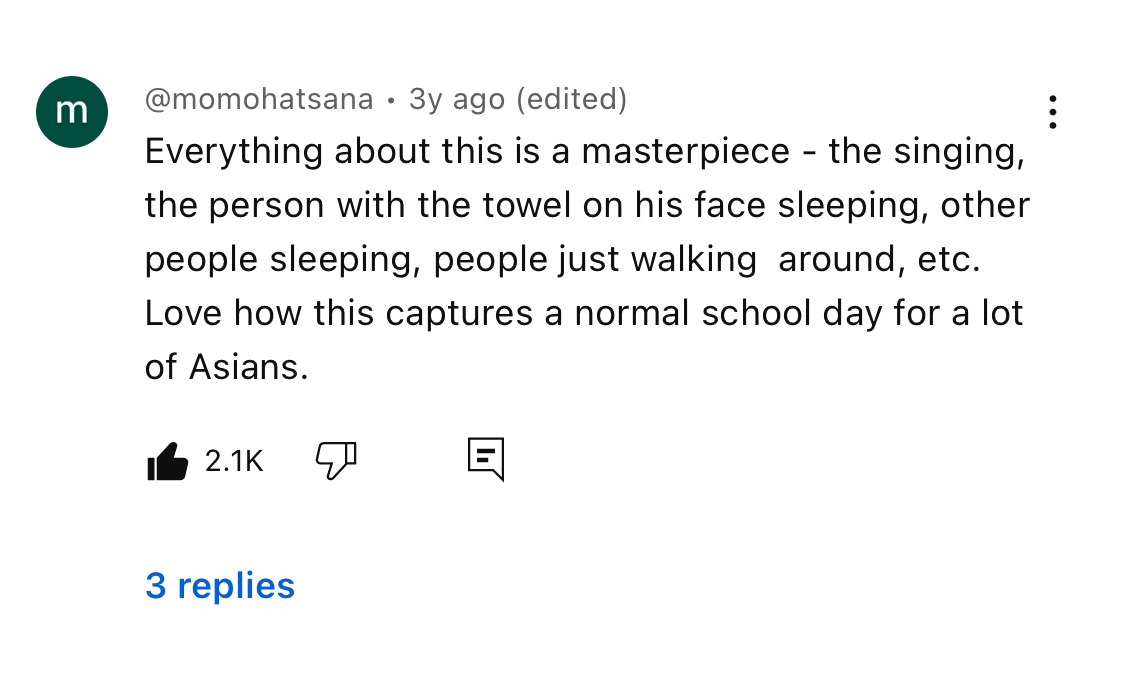Click the 2.1K like count
The width and height of the screenshot is (1125, 694).
[234, 461]
